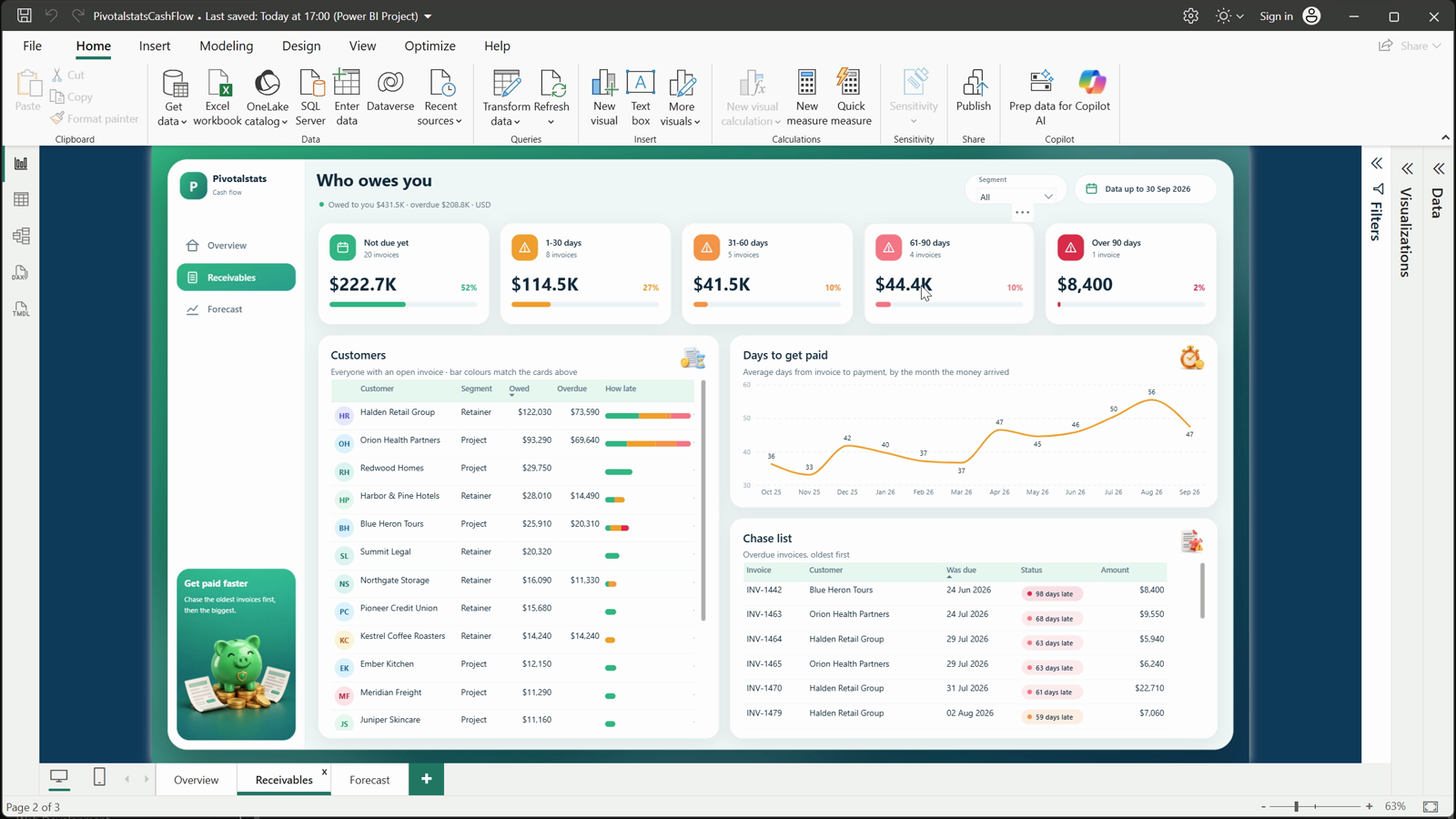Adjust the zoom slider in status bar
Screen dimensions: 1456x819
pos(1297,806)
